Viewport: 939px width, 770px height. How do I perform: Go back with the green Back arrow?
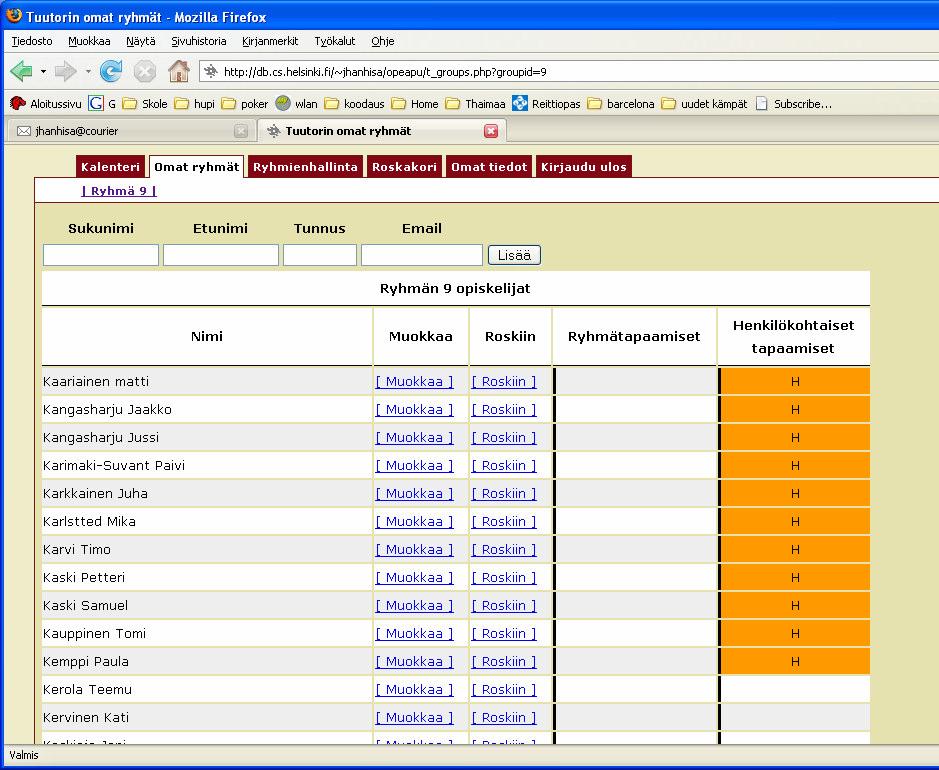(22, 72)
